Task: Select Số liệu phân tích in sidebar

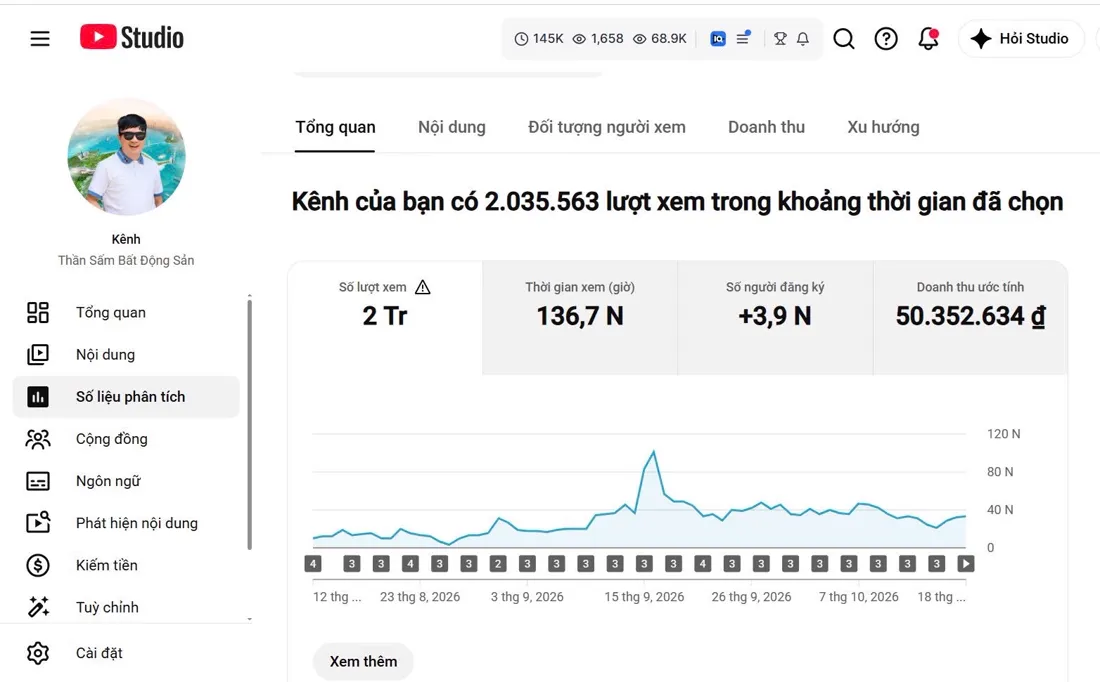Action: tap(126, 396)
